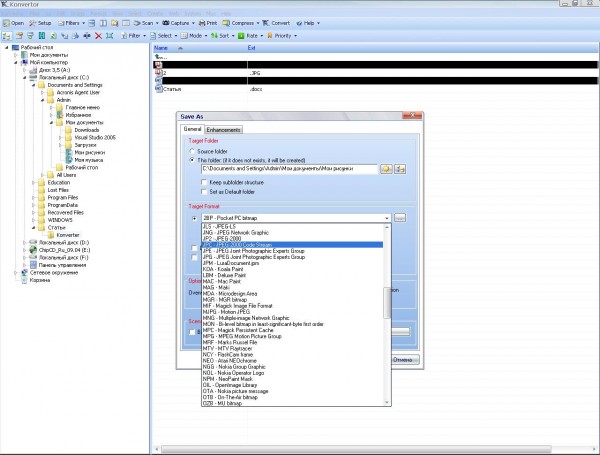Expand the WINDOWS folder
Image resolution: width=600 pixels, height=455 pixels.
click(33, 220)
